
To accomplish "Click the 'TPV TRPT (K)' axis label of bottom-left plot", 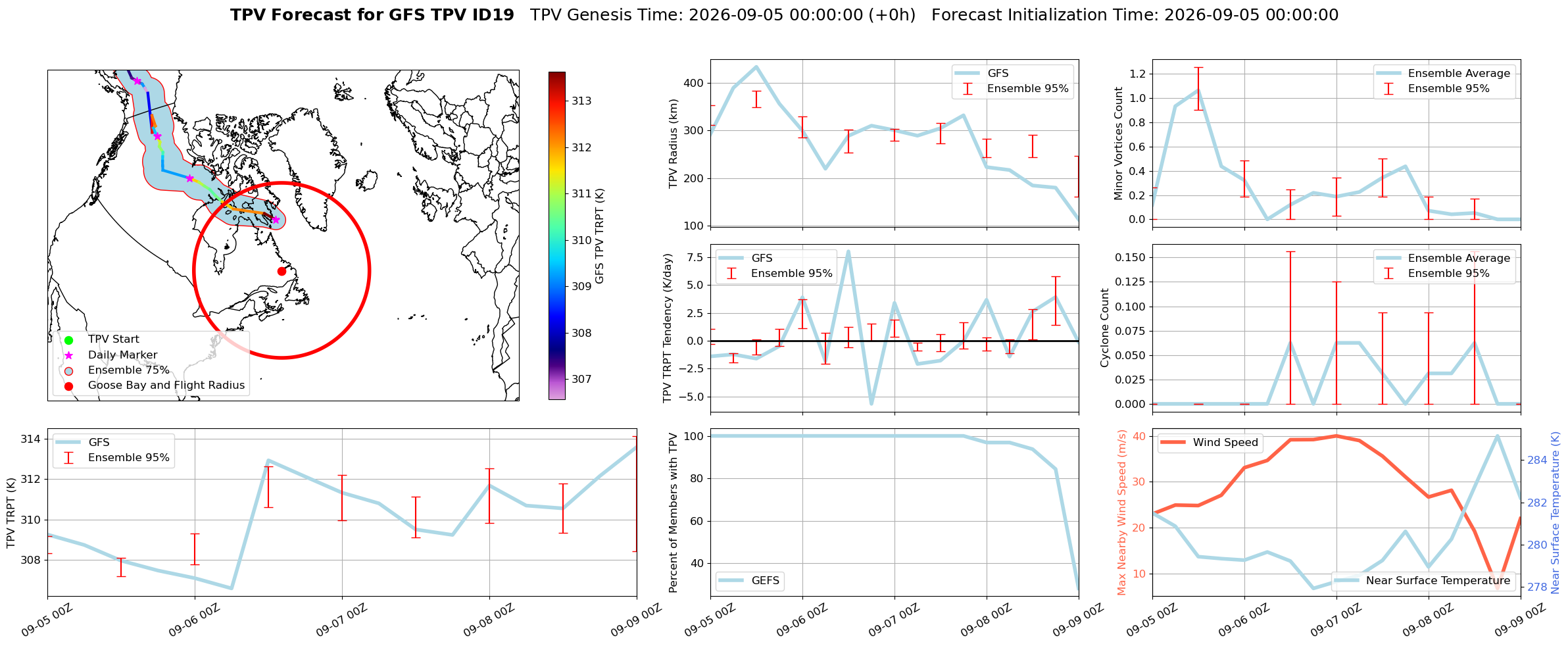I will pyautogui.click(x=11, y=513).
